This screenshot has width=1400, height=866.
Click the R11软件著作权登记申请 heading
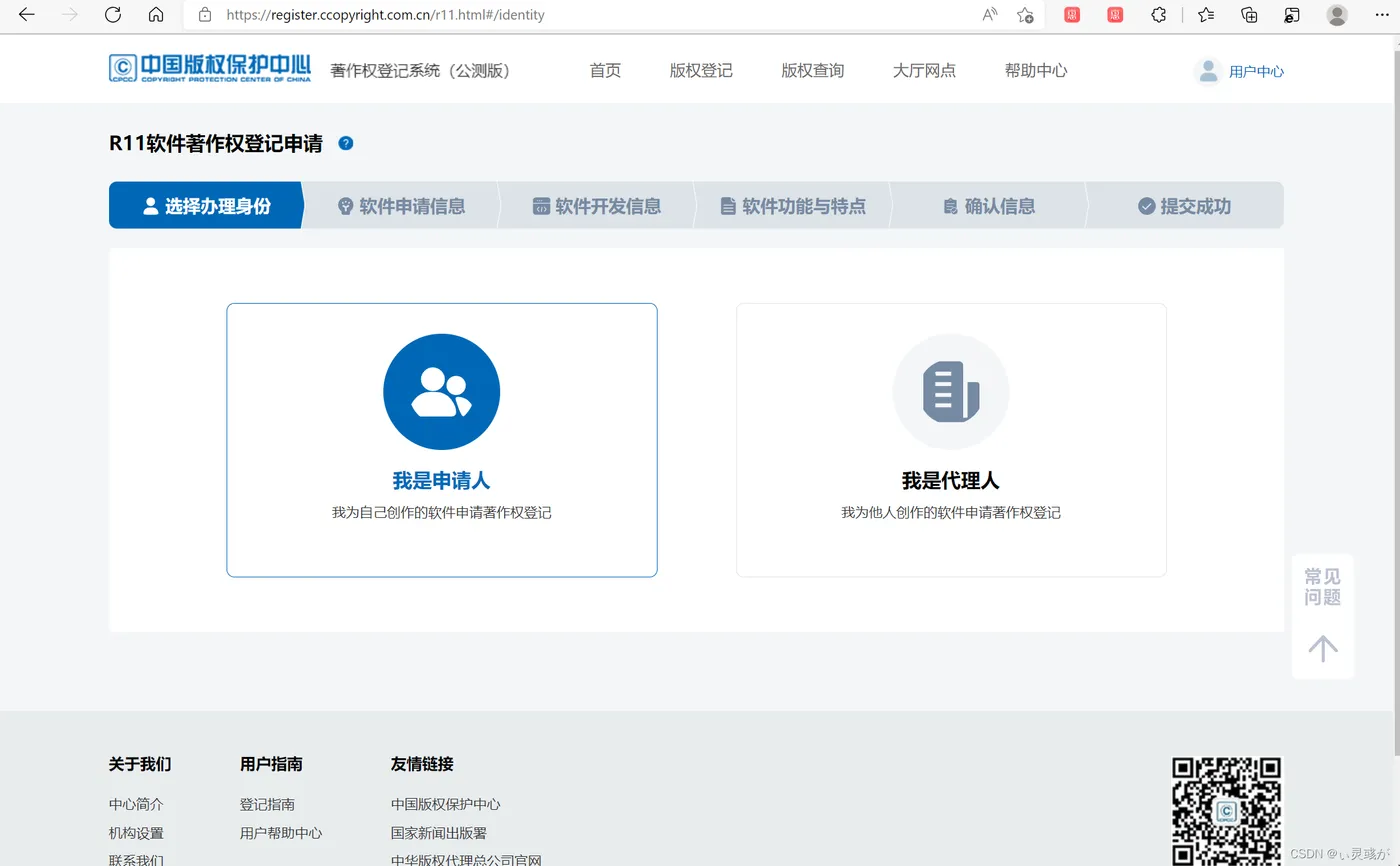pos(216,143)
